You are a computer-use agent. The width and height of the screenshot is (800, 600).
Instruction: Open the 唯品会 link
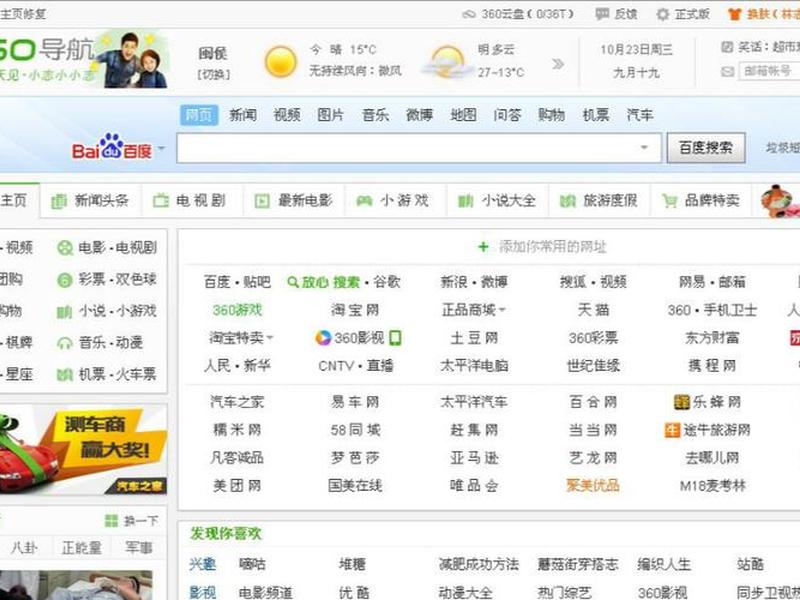tap(474, 485)
